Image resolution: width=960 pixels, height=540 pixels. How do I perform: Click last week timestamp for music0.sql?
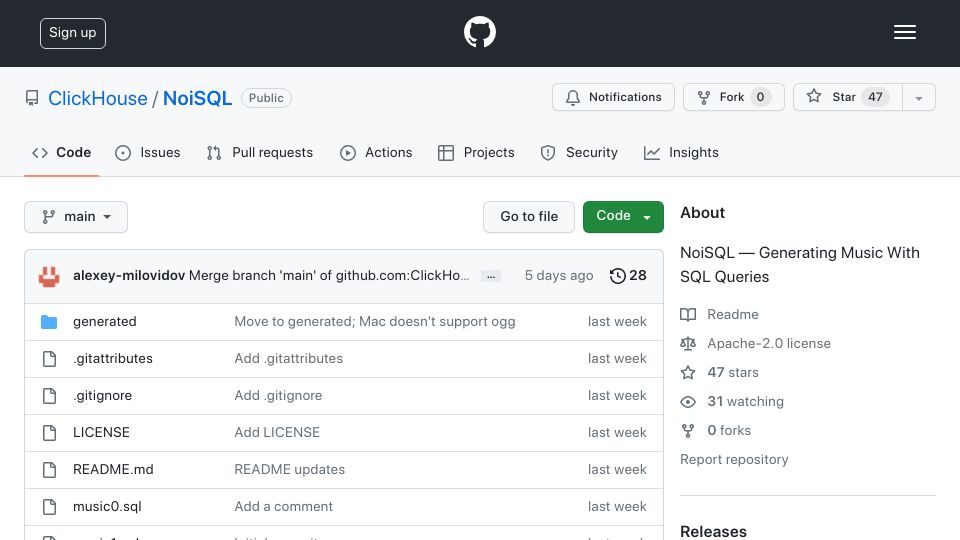pyautogui.click(x=617, y=506)
